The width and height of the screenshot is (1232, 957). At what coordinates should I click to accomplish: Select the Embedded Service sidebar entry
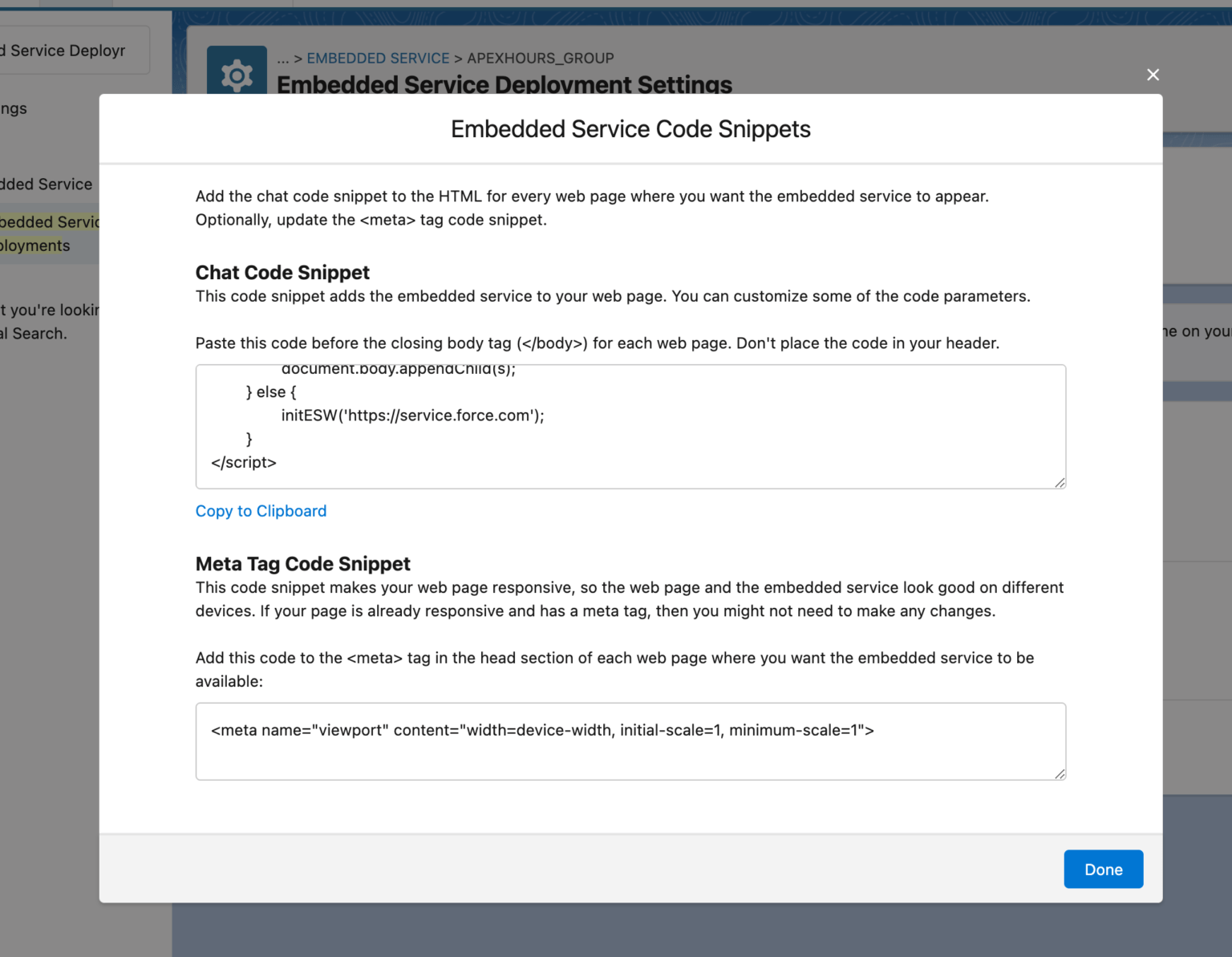pyautogui.click(x=46, y=184)
